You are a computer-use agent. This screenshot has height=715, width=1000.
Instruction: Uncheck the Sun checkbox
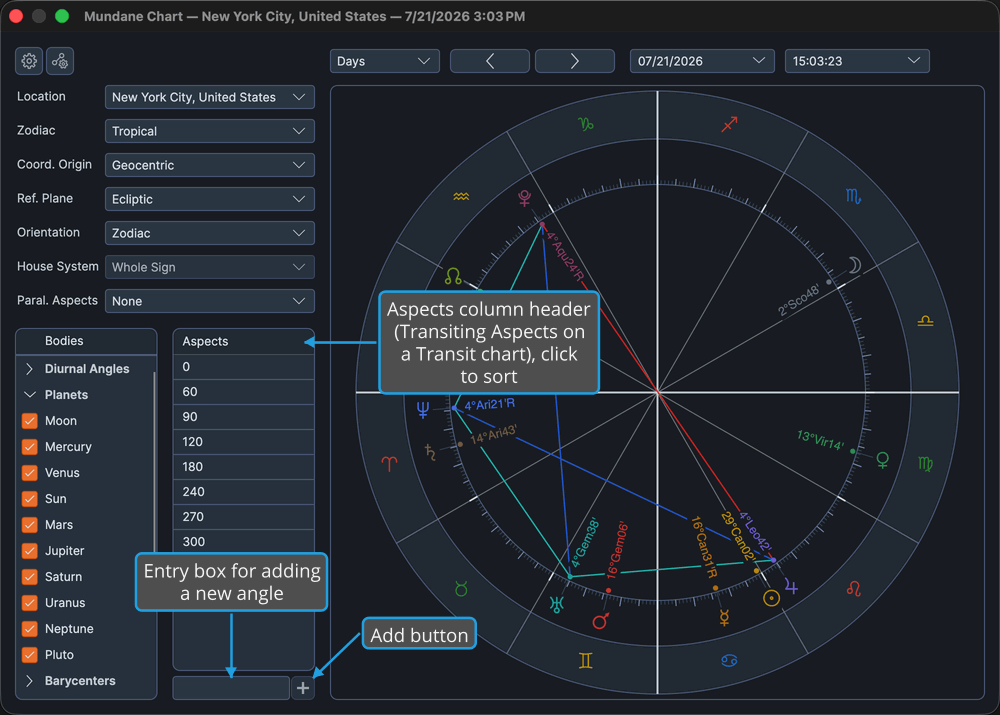pyautogui.click(x=29, y=499)
